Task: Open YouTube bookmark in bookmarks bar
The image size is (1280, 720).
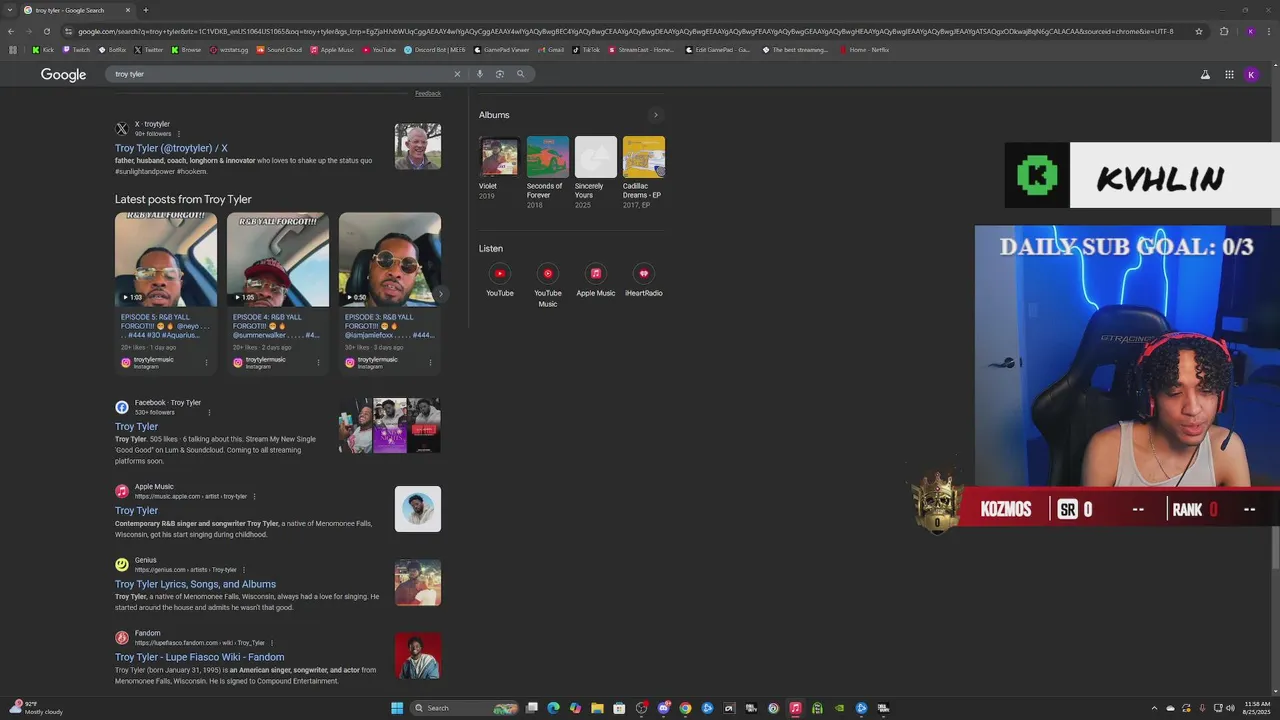Action: pos(380,50)
